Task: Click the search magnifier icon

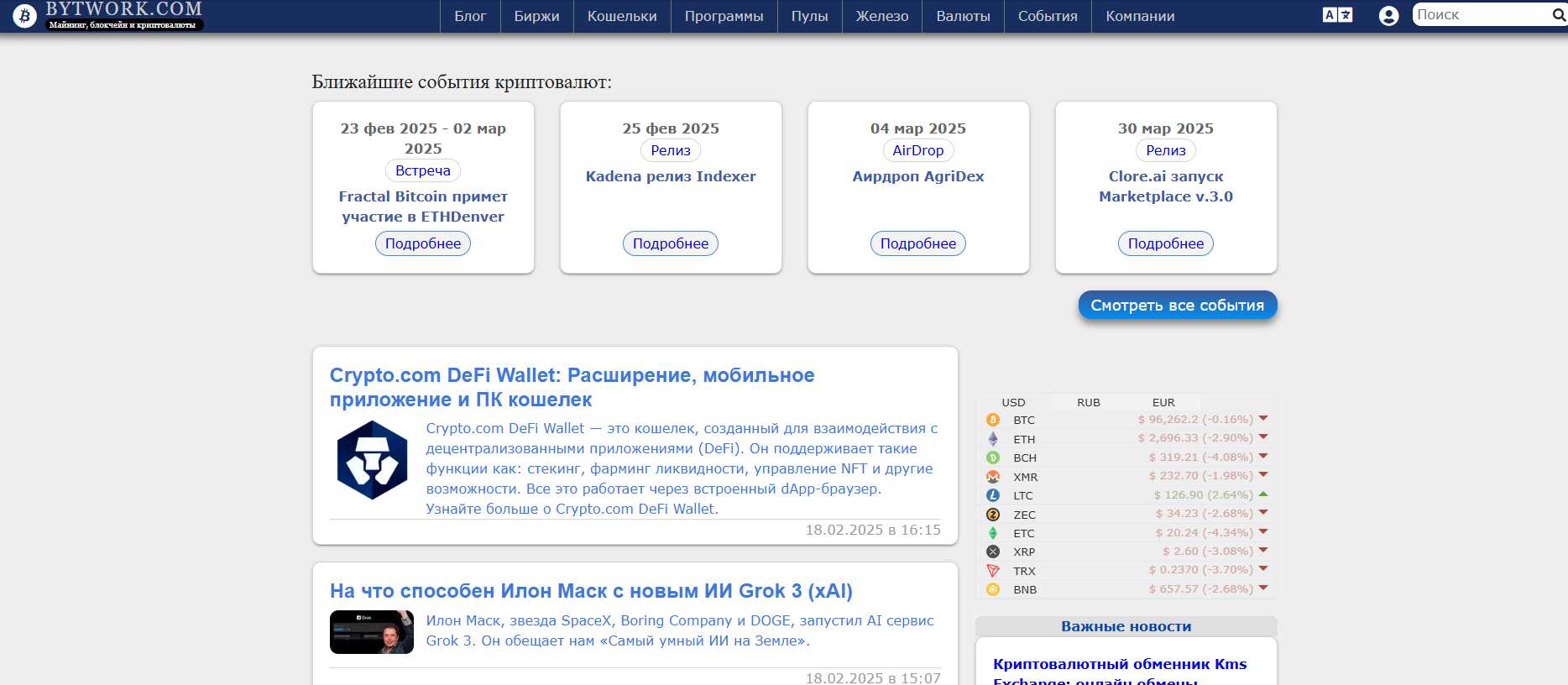Action: (1559, 15)
